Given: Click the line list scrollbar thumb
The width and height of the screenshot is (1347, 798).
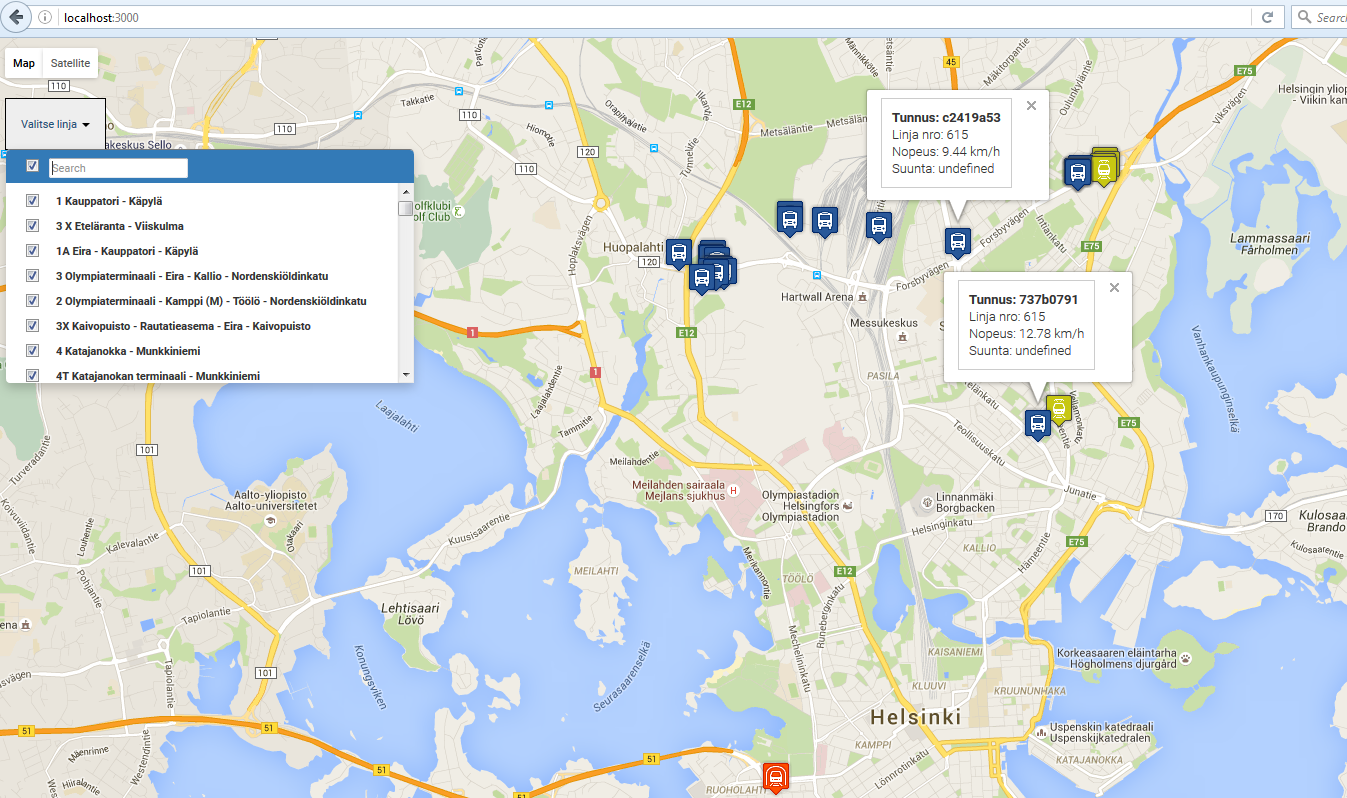Looking at the screenshot, I should 405,208.
